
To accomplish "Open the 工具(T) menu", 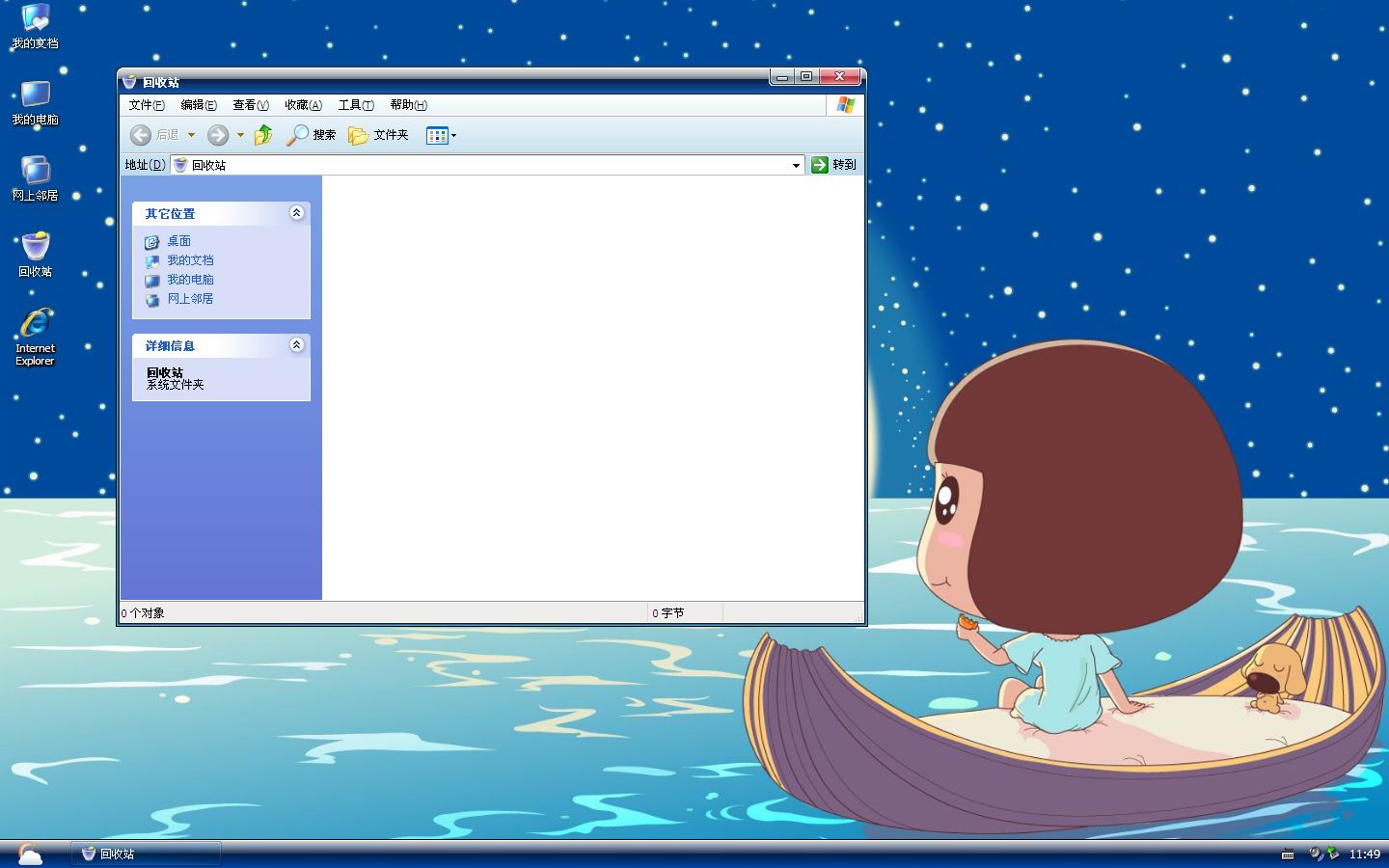I will pos(356,105).
